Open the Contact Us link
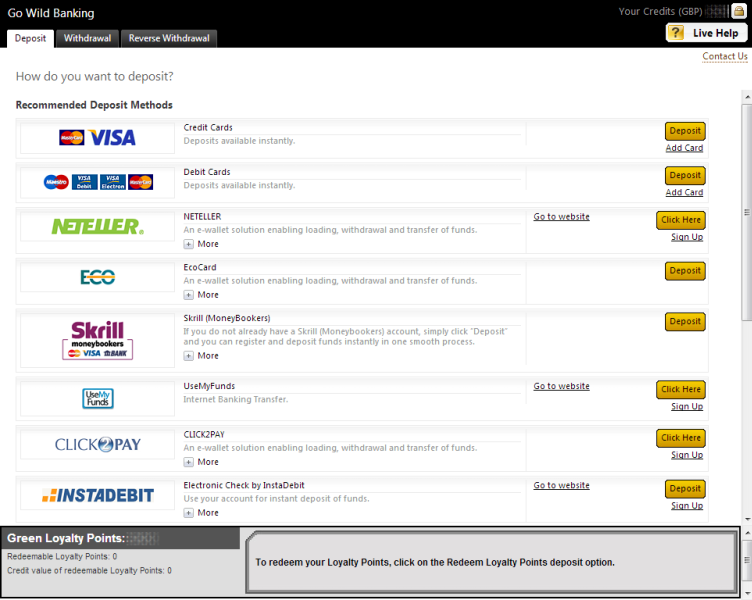 (x=725, y=56)
